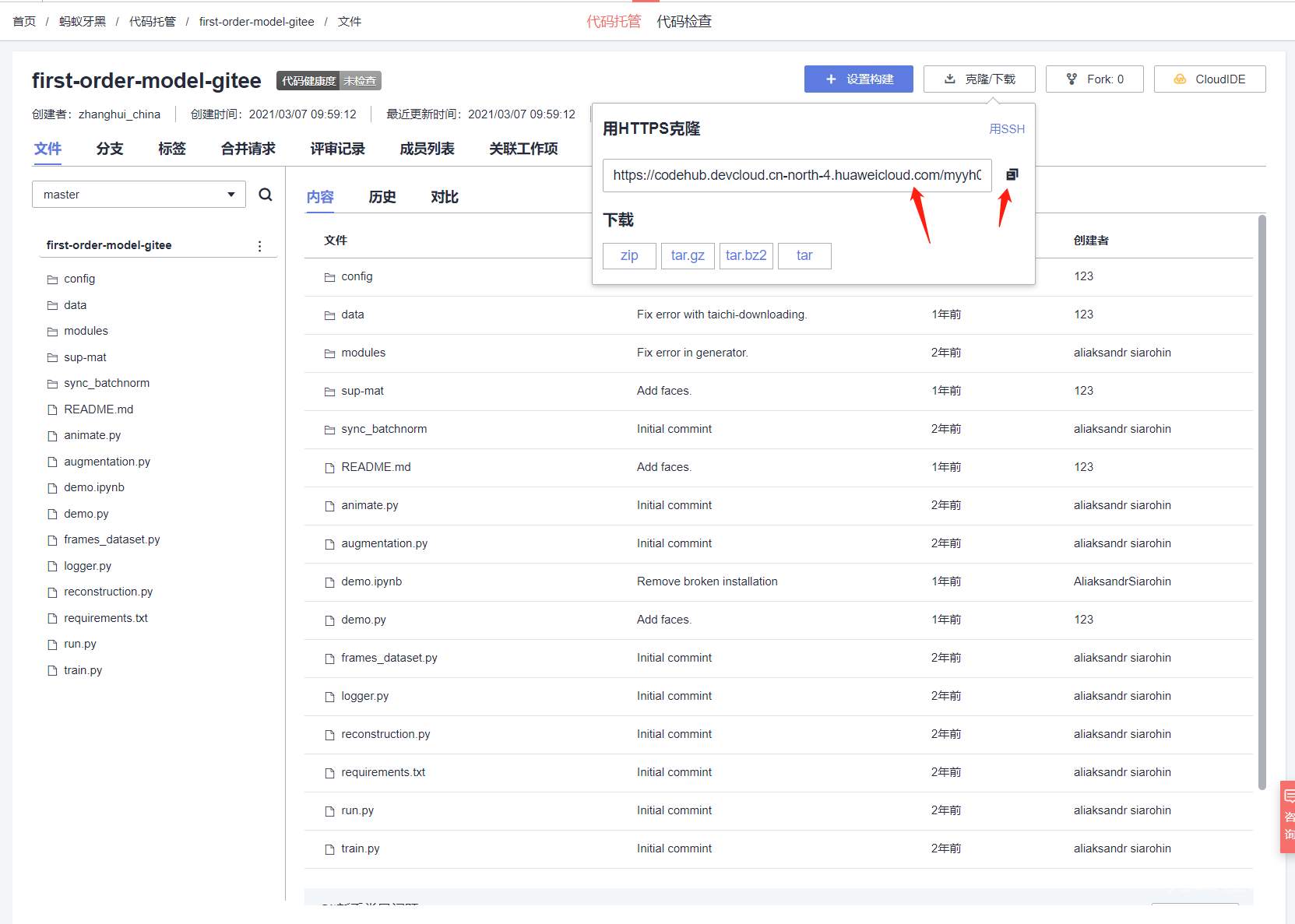Switch to the 分支 branches tab
This screenshot has width=1295, height=924.
tap(110, 149)
